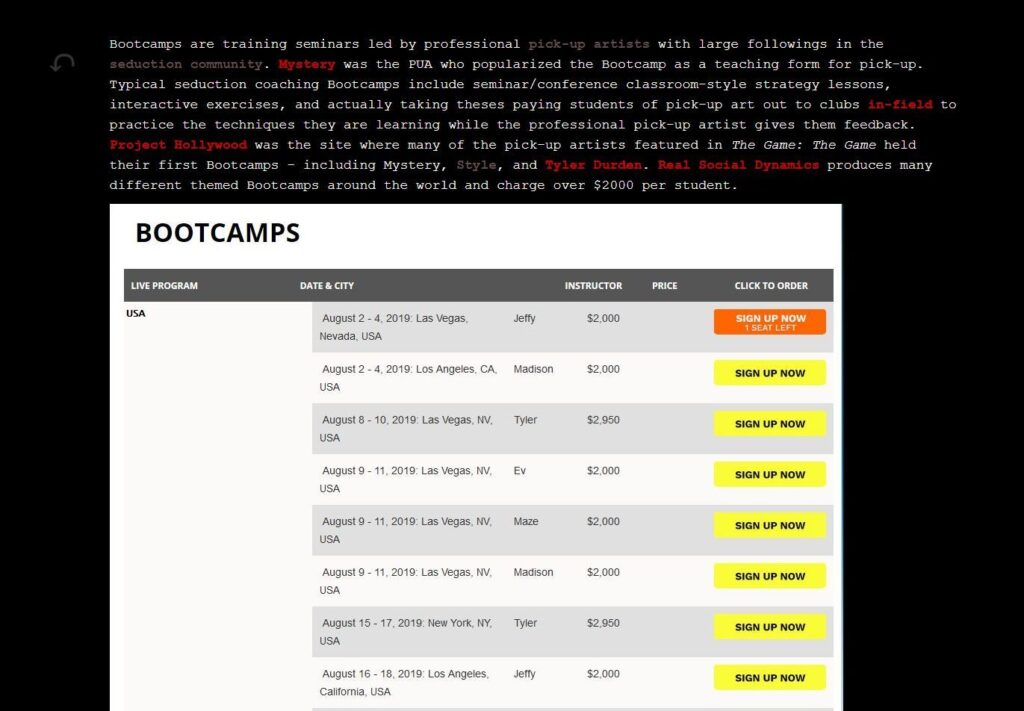The width and height of the screenshot is (1024, 711).
Task: Click the curved rotate arrow icon
Action: (60, 62)
